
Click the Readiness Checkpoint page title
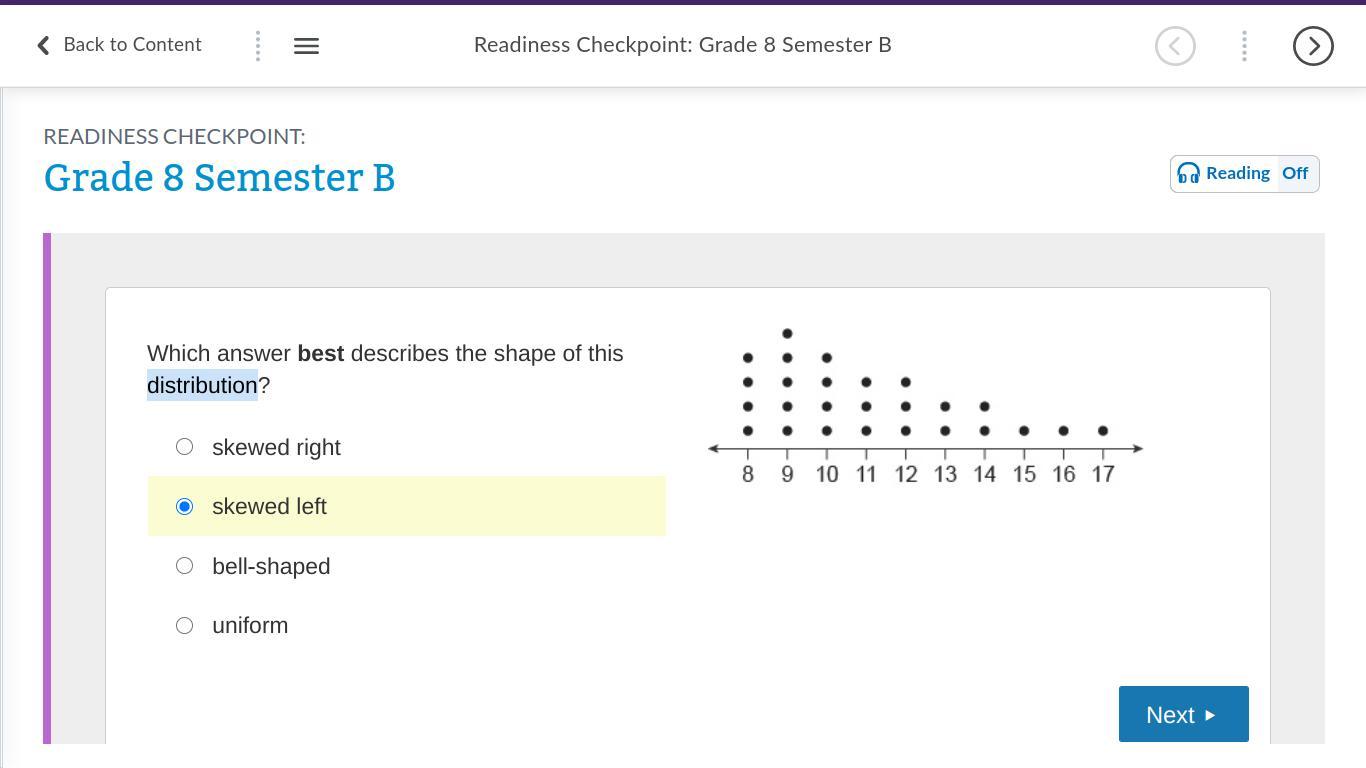682,45
